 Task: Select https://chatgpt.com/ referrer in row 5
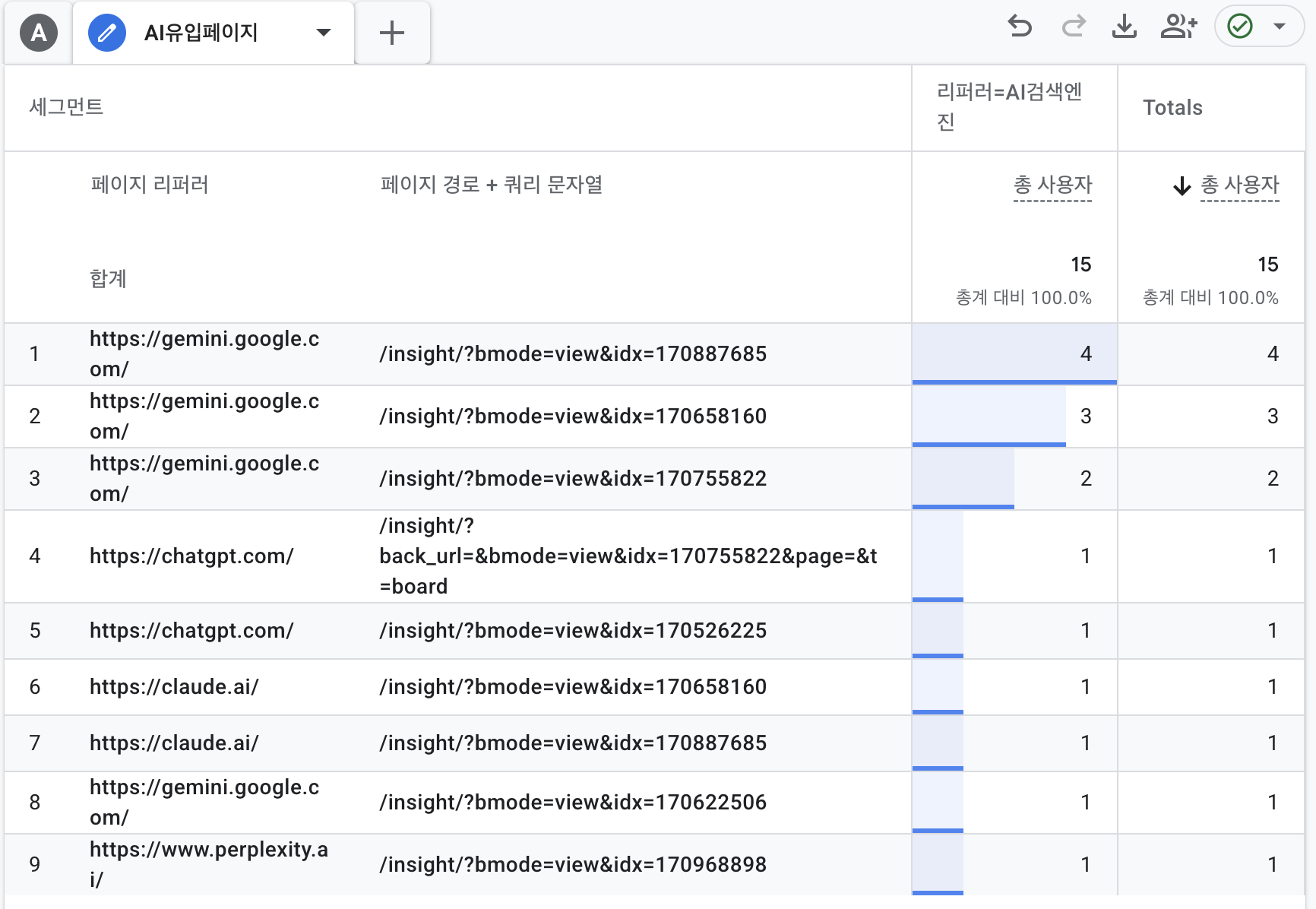(191, 630)
